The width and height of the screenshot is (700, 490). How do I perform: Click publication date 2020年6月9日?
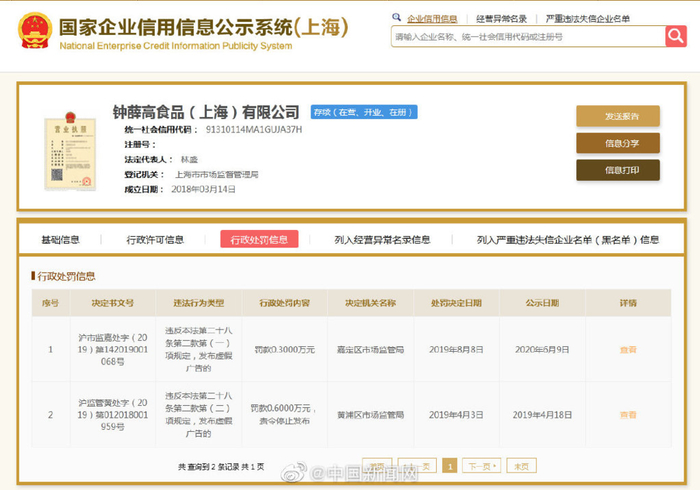pyautogui.click(x=542, y=350)
